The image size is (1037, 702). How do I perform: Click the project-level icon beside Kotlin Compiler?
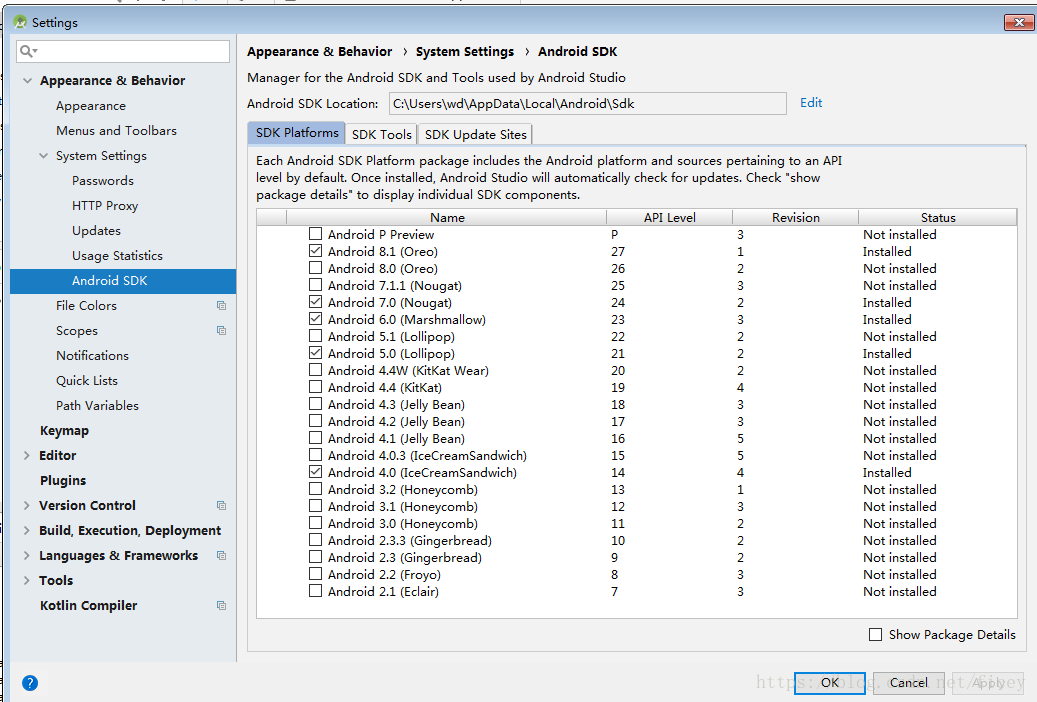222,605
